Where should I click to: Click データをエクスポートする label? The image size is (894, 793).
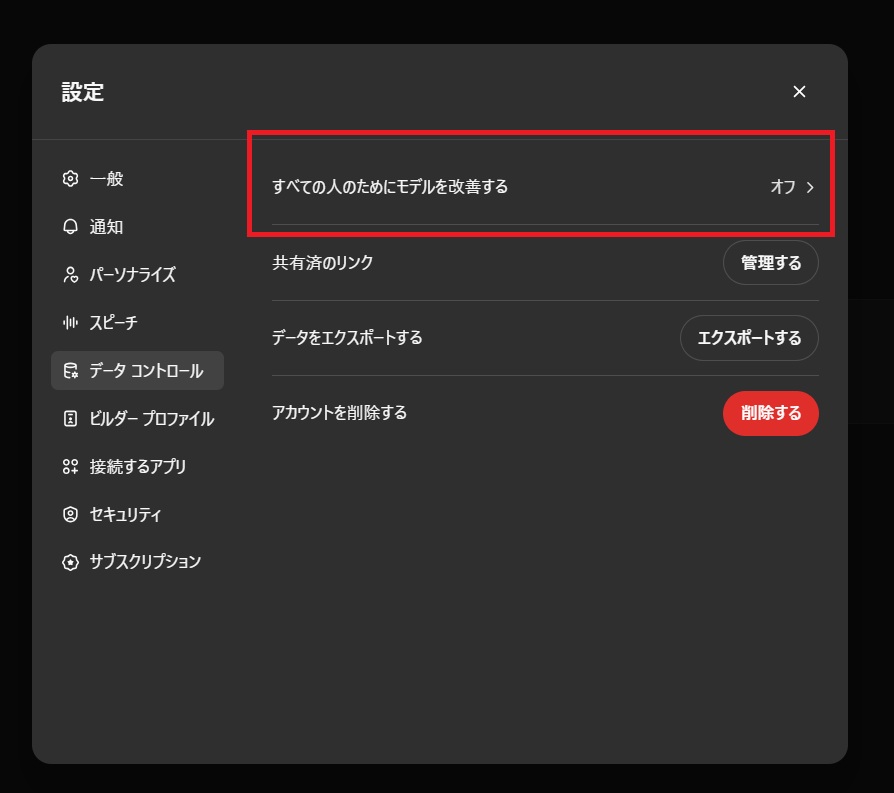tap(347, 337)
